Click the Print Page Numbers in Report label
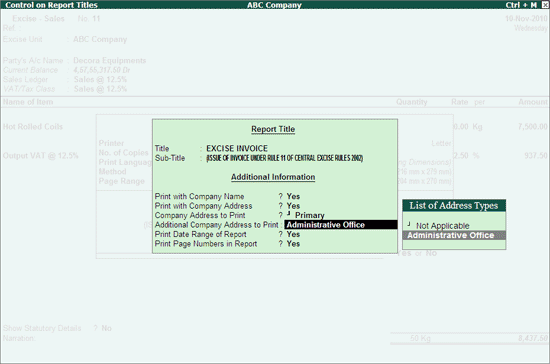The height and width of the screenshot is (364, 550). click(206, 244)
